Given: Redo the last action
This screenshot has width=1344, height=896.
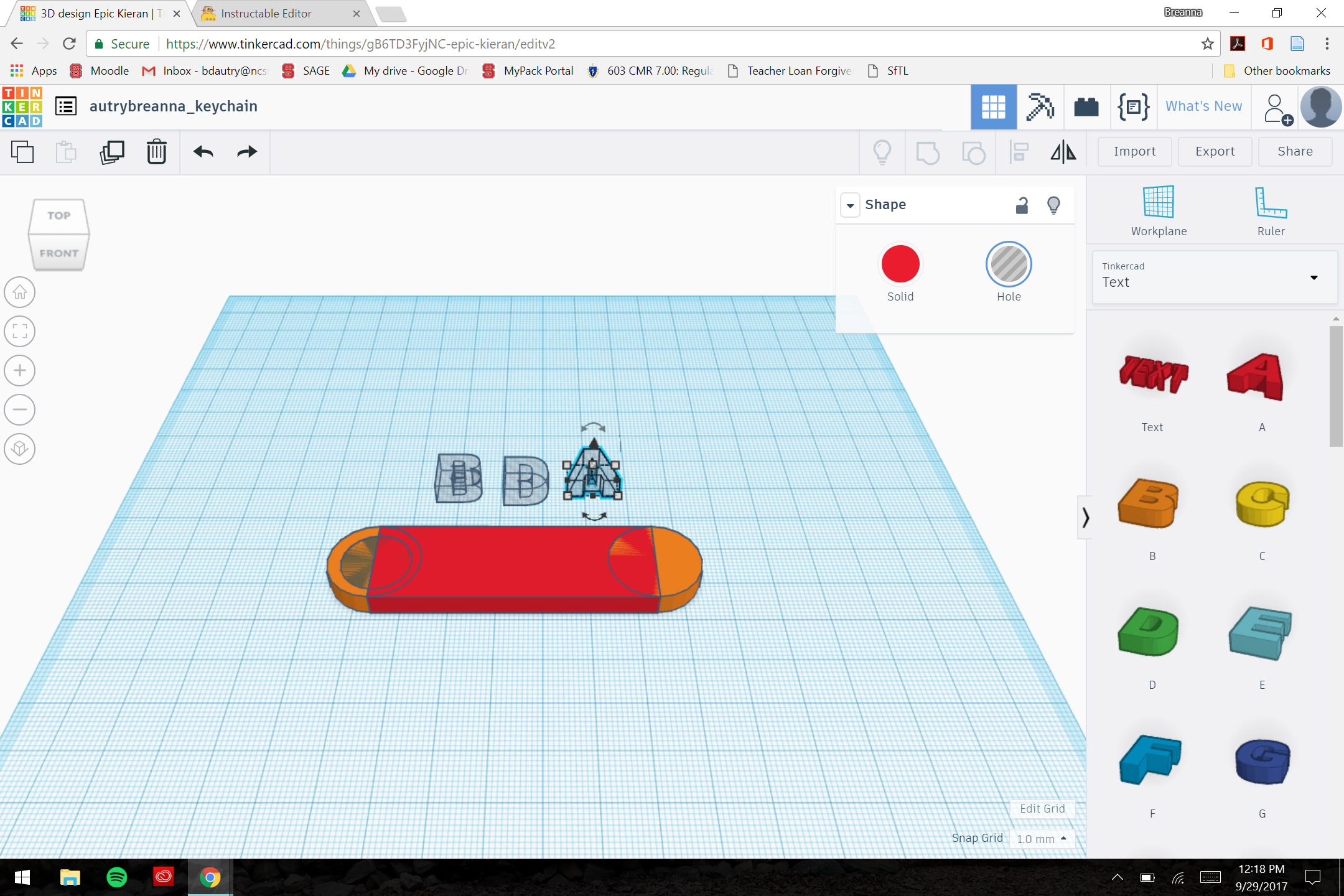Looking at the screenshot, I should 247,152.
